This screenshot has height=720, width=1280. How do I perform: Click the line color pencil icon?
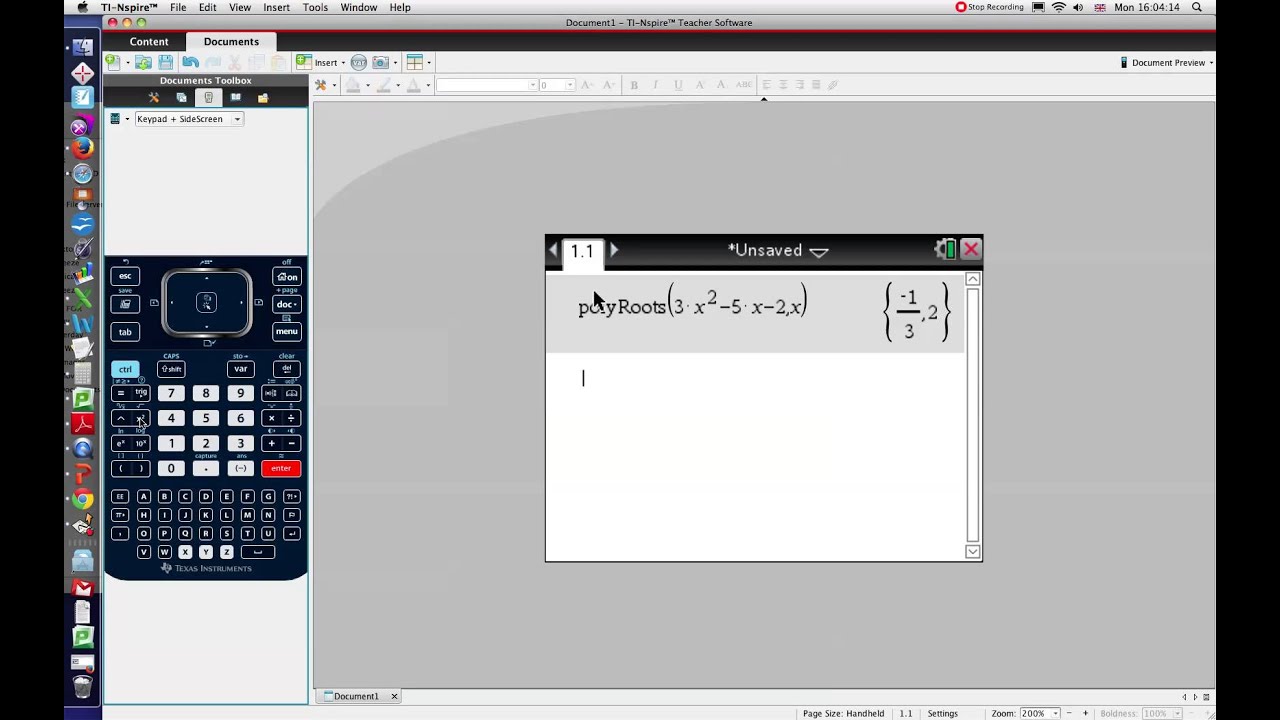[384, 85]
